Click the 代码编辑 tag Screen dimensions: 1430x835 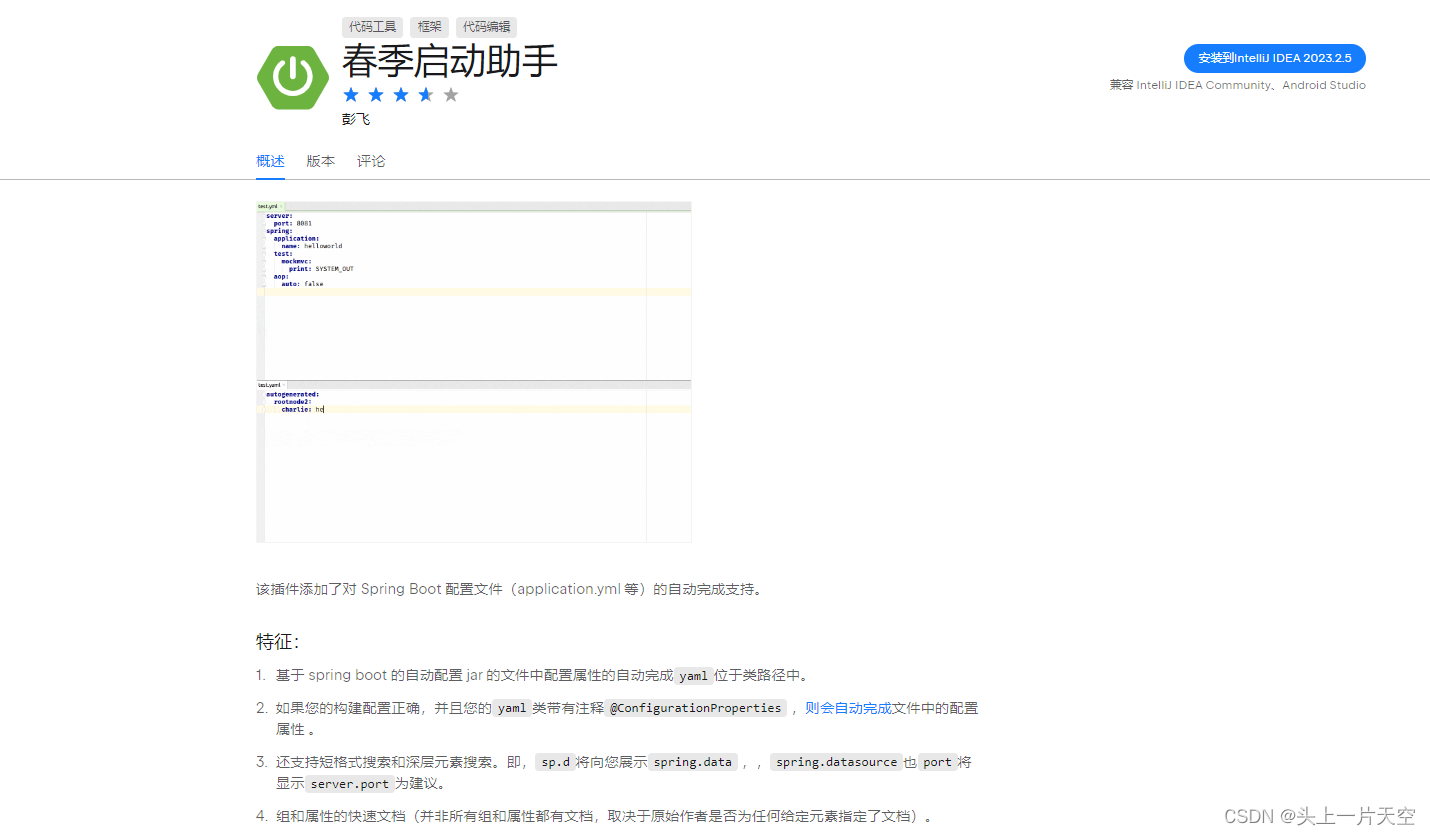point(487,27)
